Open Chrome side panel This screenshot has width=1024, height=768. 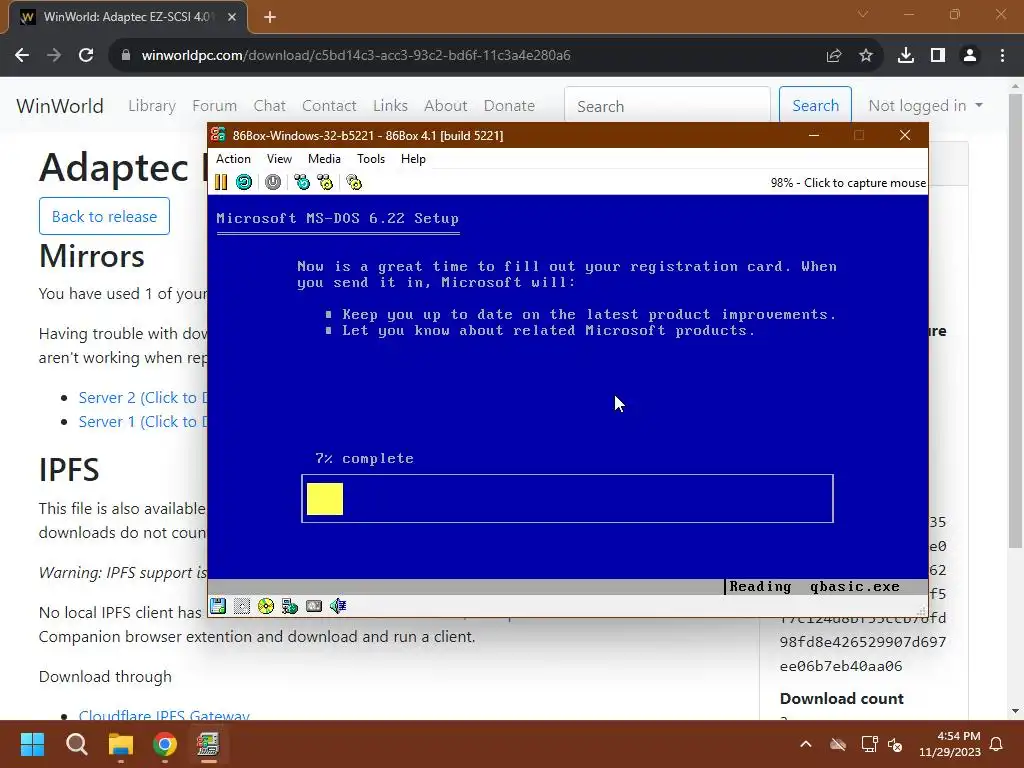(x=938, y=56)
